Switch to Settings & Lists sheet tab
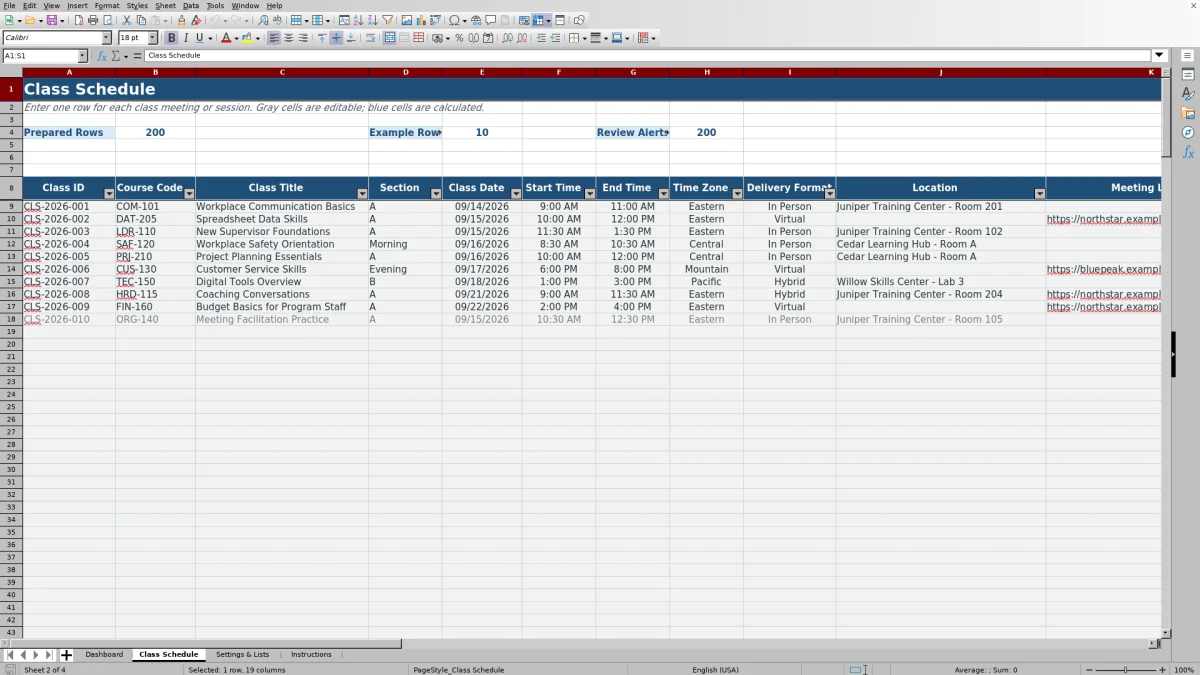 click(x=242, y=655)
